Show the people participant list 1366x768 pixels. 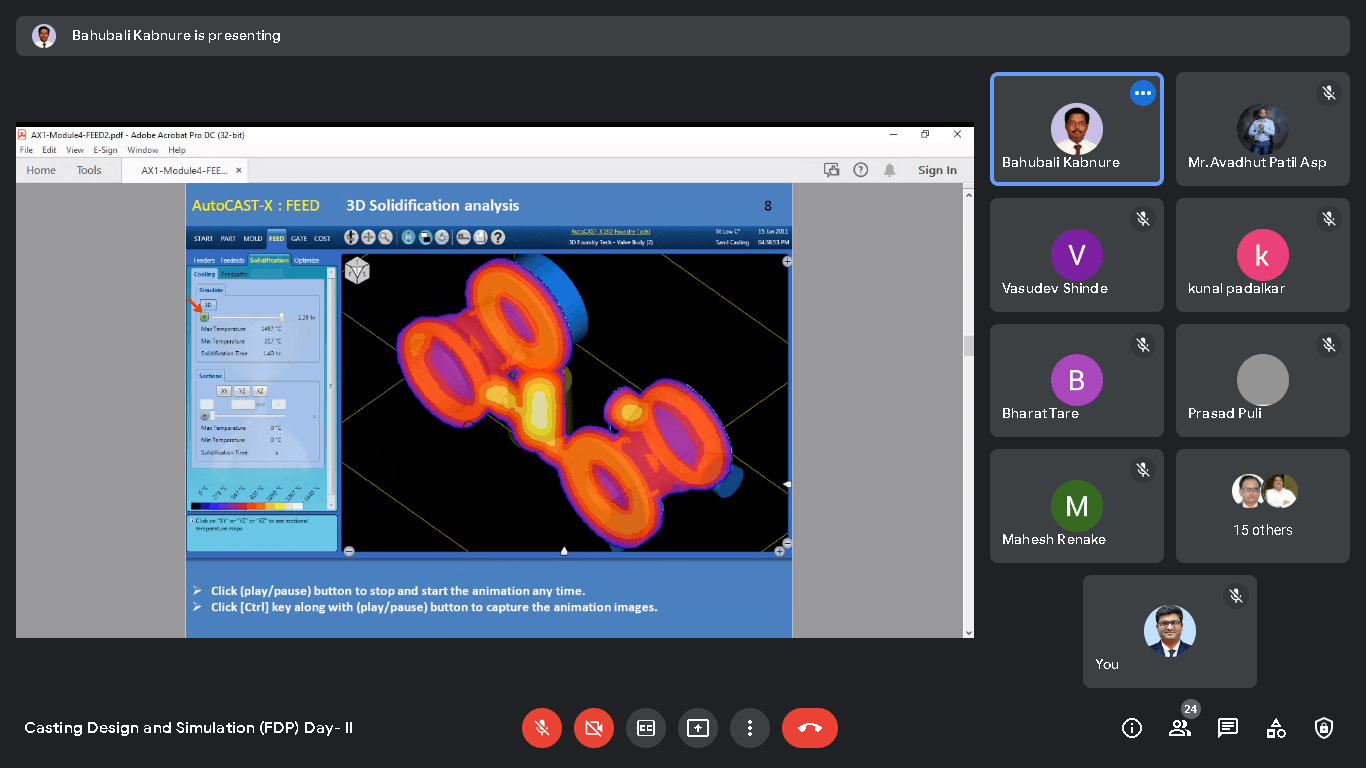point(1180,728)
